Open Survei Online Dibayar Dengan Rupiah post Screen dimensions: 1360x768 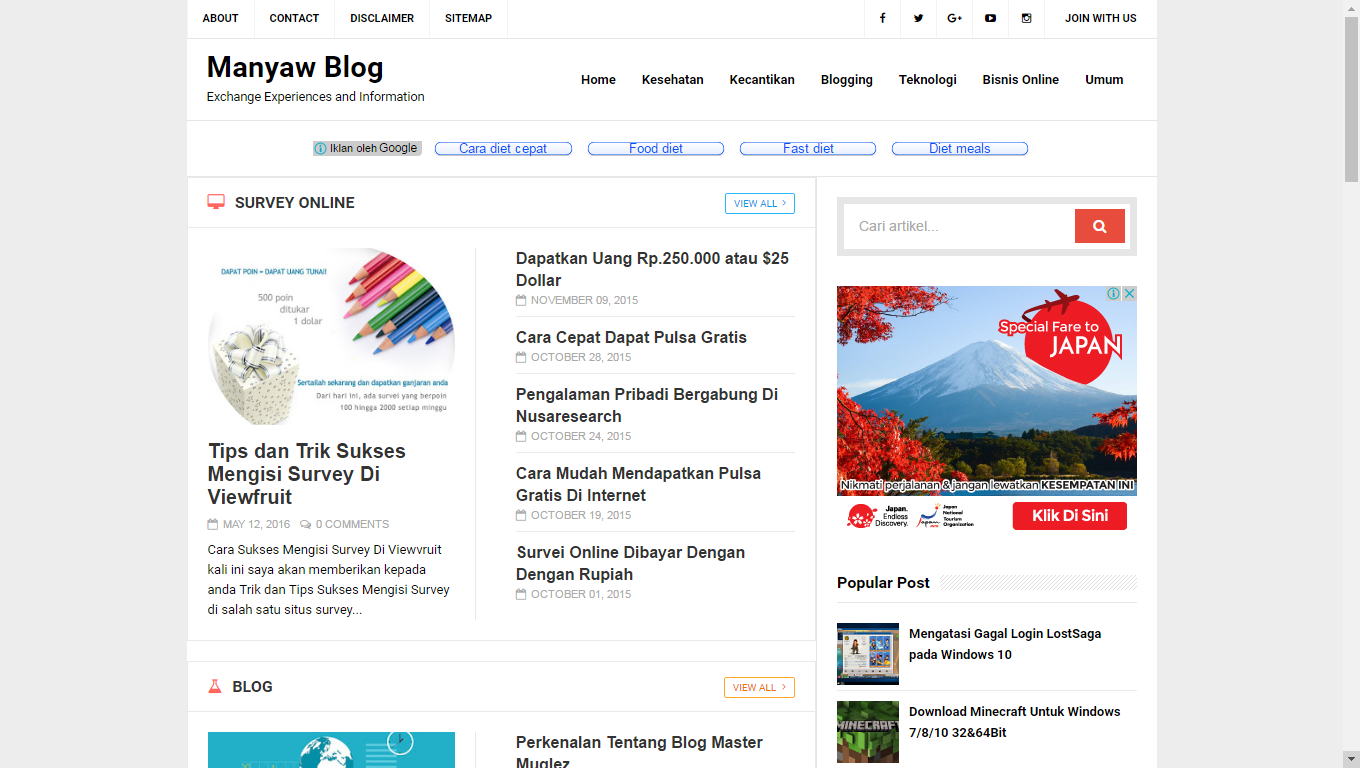(x=630, y=563)
